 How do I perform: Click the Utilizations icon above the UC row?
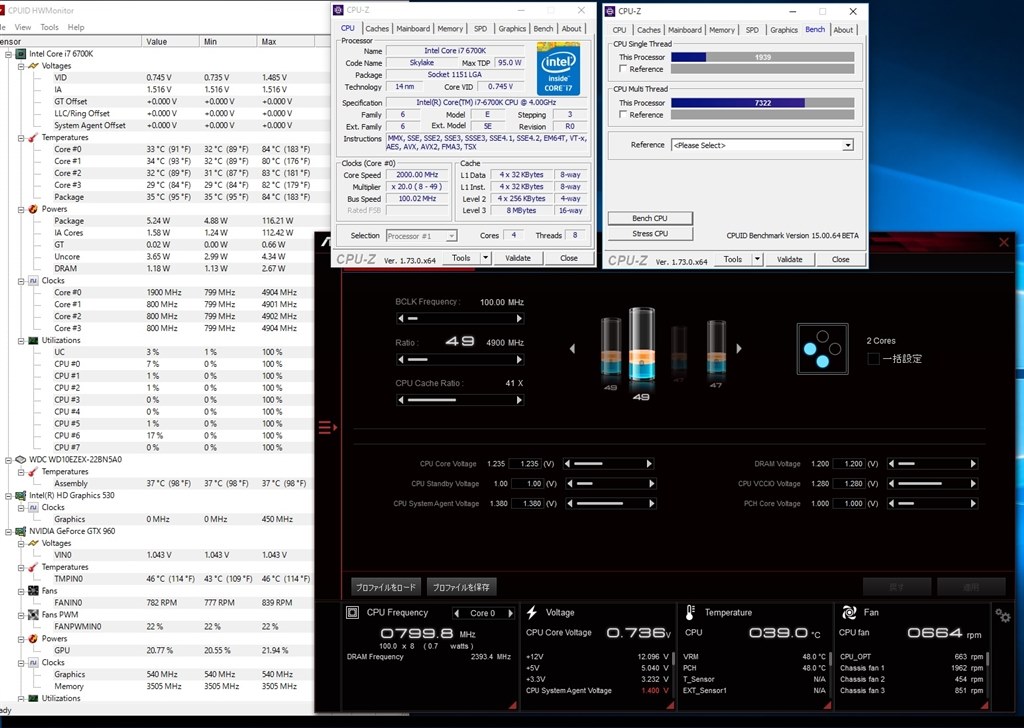tap(33, 340)
